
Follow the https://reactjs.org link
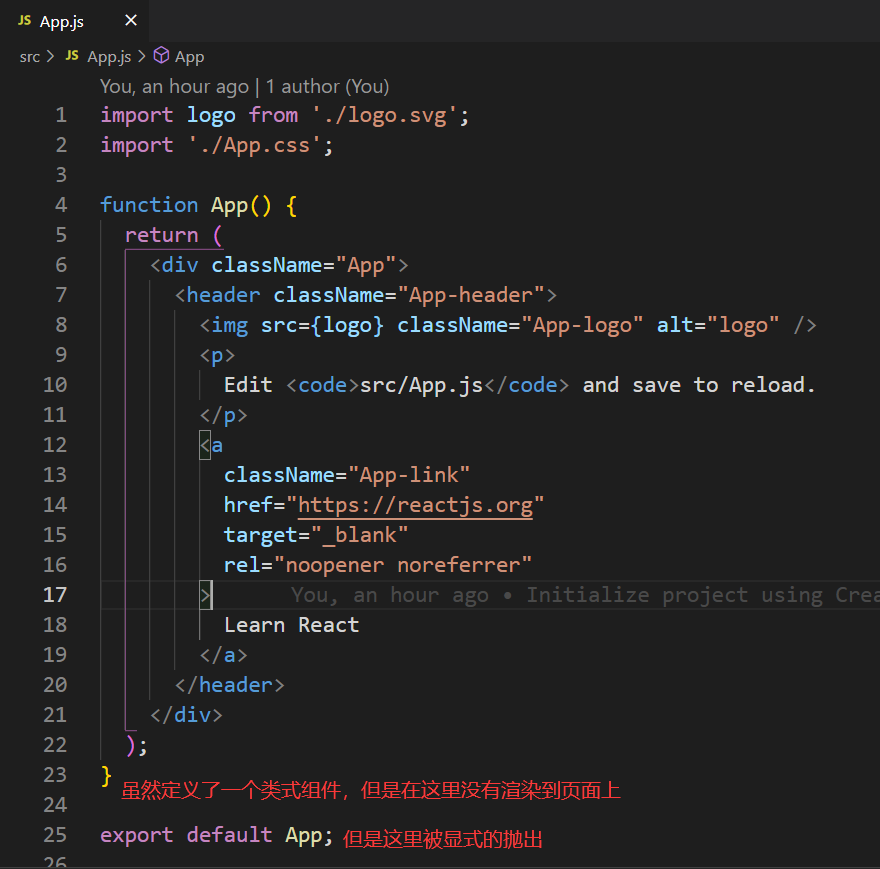tap(415, 505)
